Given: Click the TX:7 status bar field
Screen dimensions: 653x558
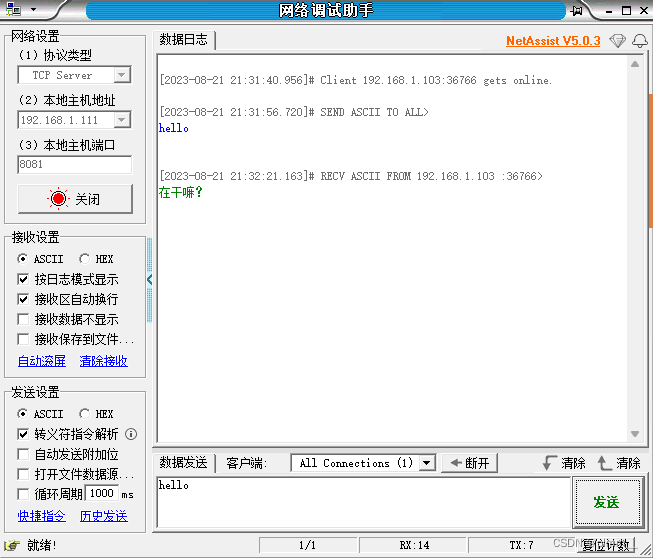Looking at the screenshot, I should 521,545.
